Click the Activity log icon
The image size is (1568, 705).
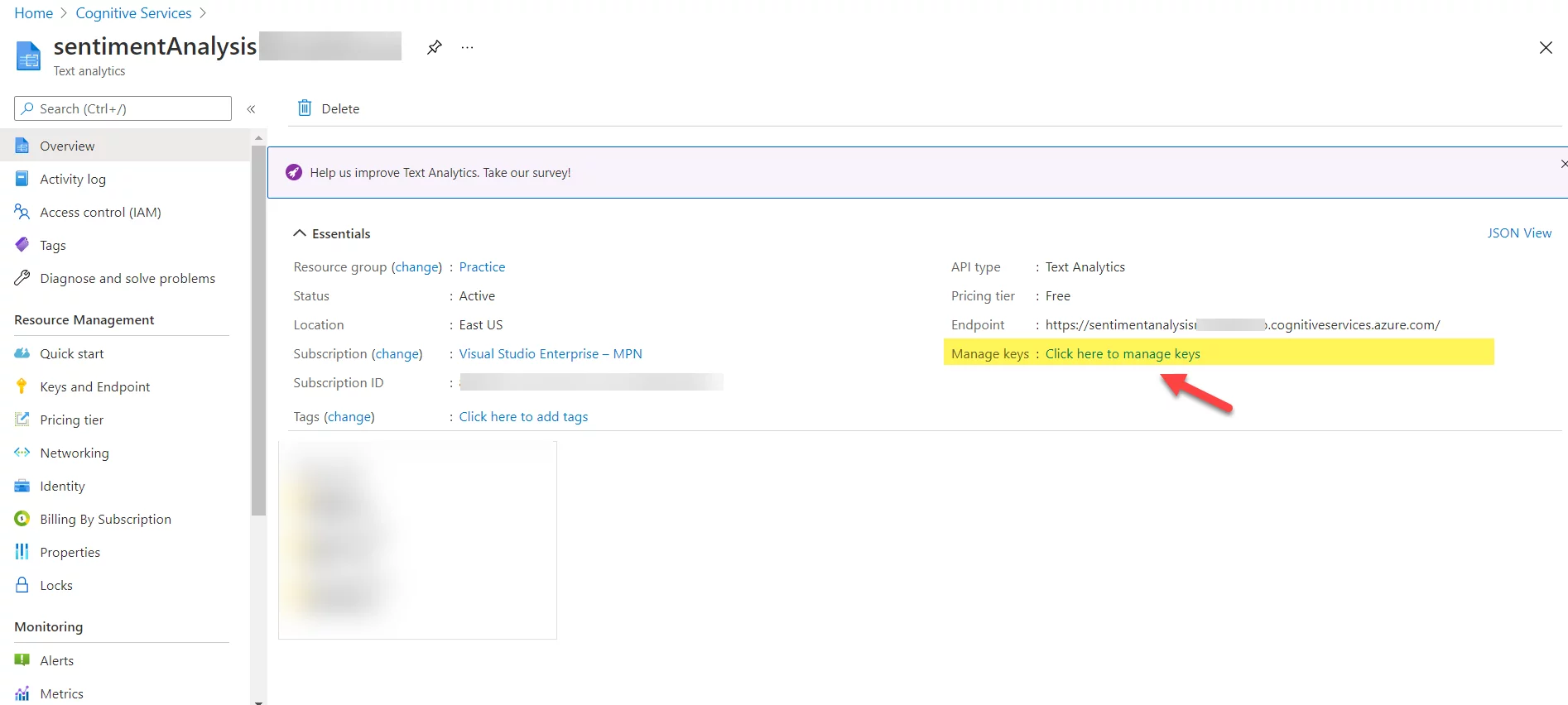pos(22,179)
